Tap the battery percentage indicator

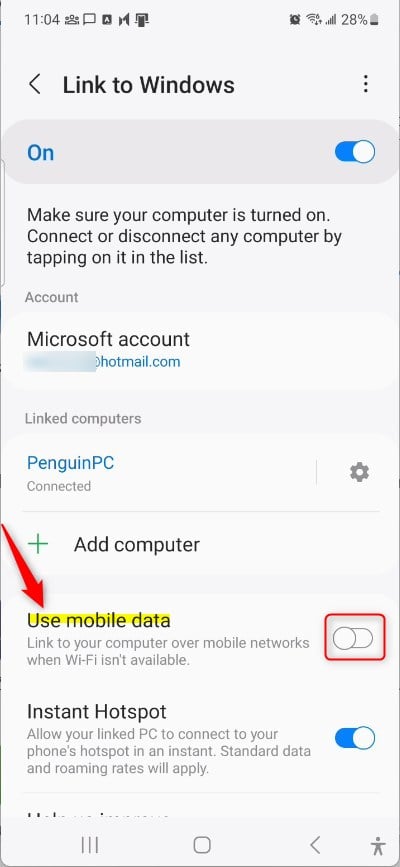(x=354, y=20)
